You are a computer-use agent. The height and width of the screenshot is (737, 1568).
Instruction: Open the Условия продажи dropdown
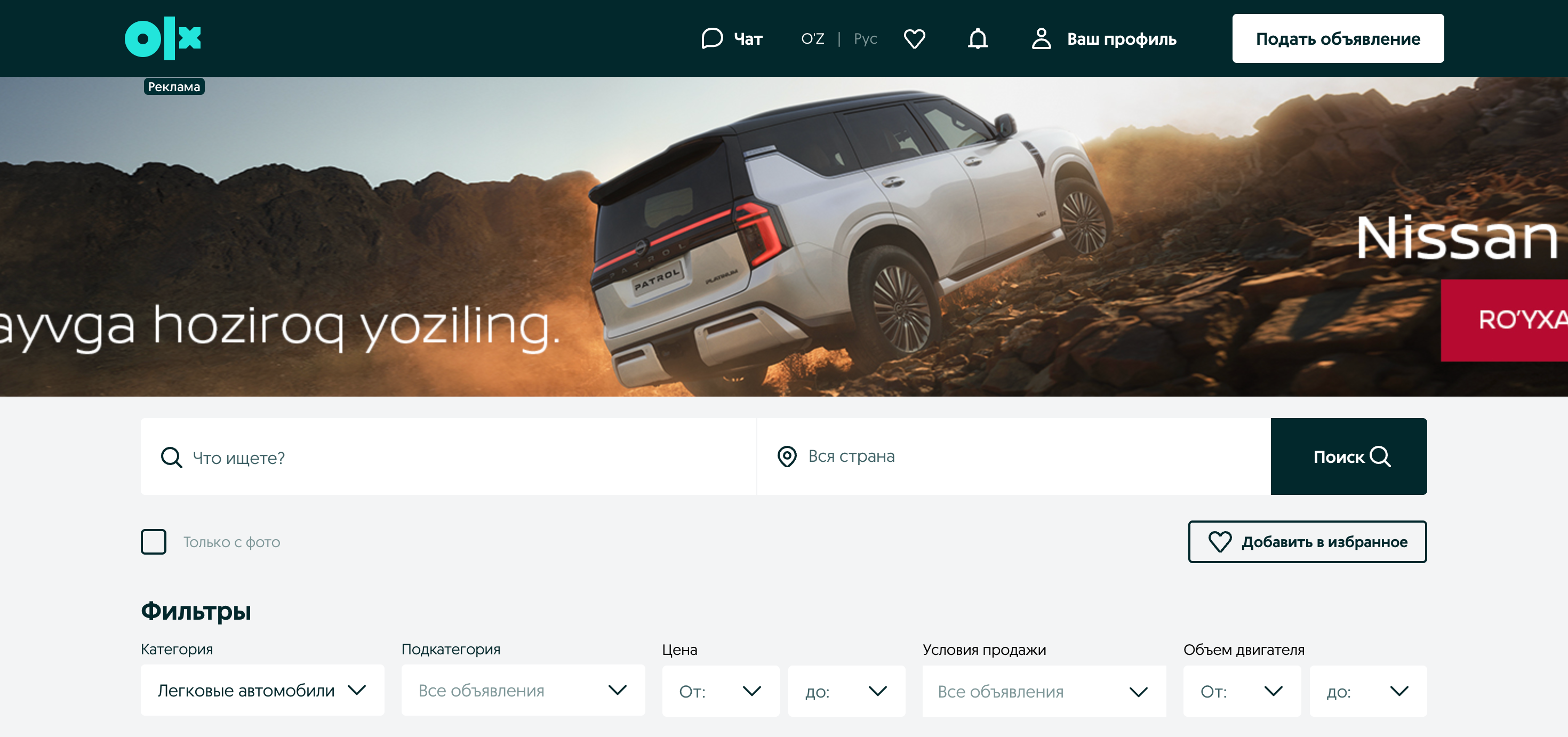[x=1044, y=691]
